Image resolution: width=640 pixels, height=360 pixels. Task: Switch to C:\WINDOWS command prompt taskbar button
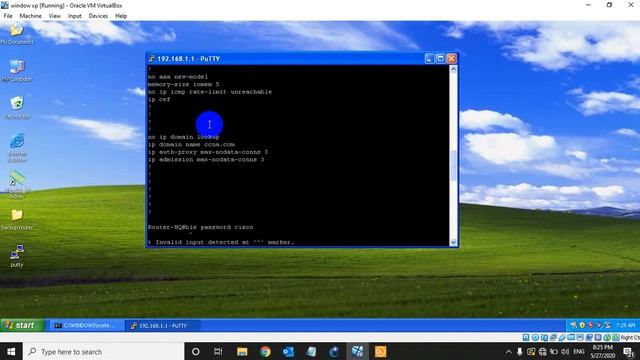tap(86, 325)
